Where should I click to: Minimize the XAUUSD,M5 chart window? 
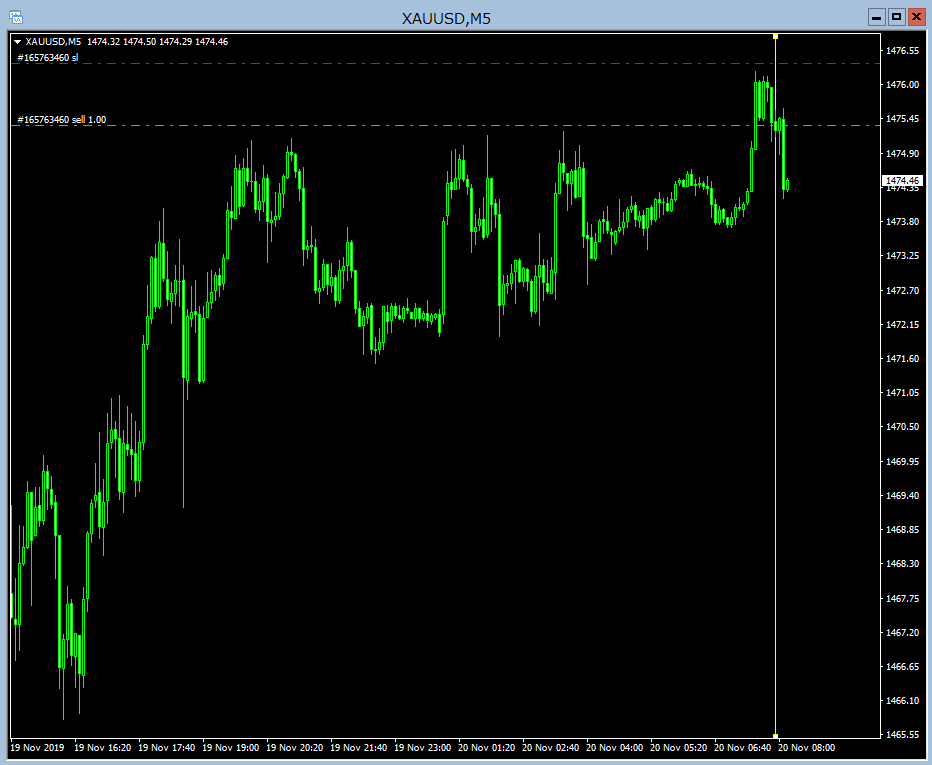click(x=876, y=17)
